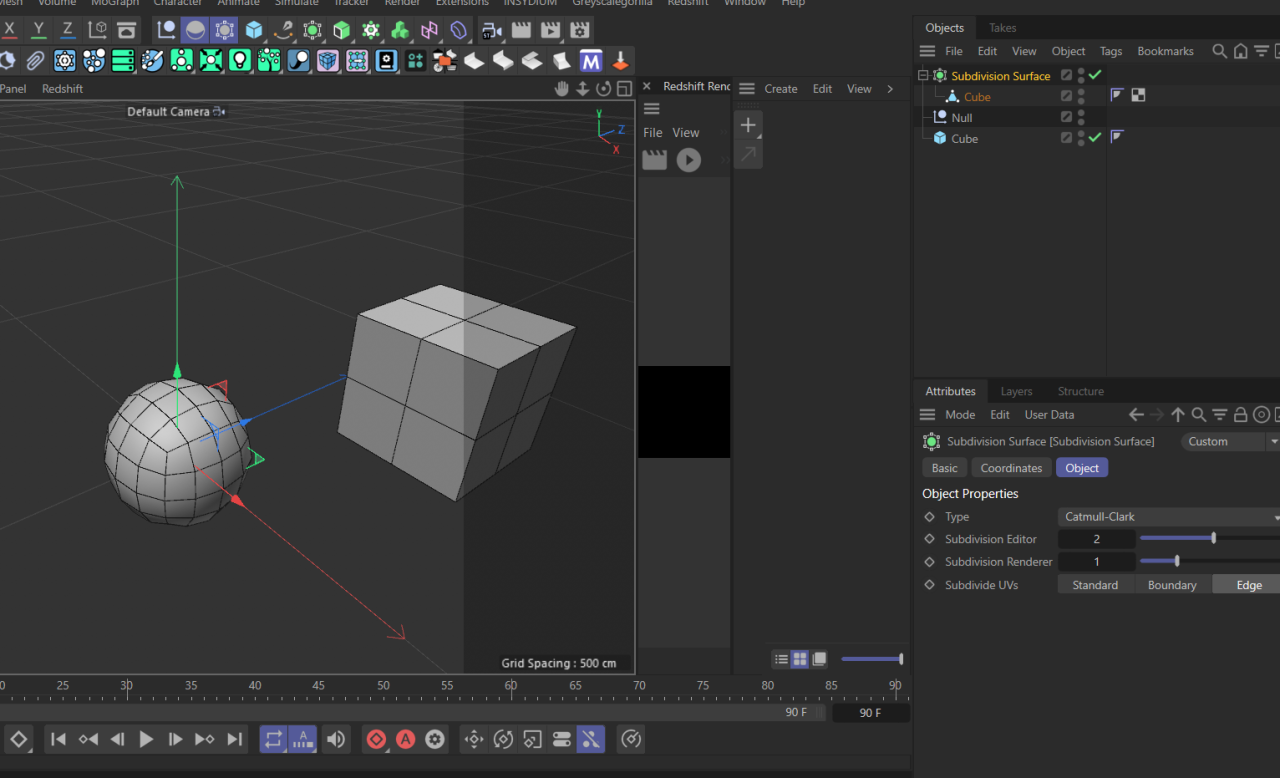Image resolution: width=1280 pixels, height=778 pixels.
Task: Toggle active view with the viewport layout icon
Action: 624,89
